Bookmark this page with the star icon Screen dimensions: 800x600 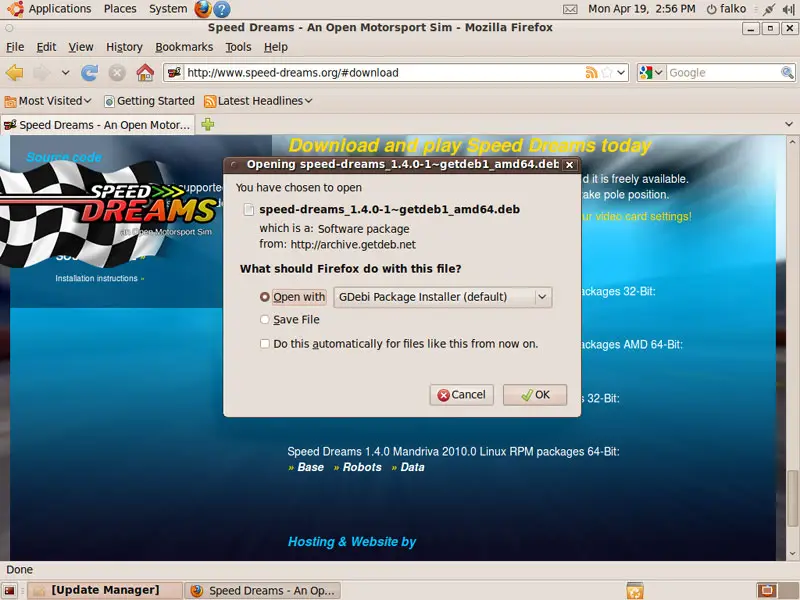click(607, 72)
